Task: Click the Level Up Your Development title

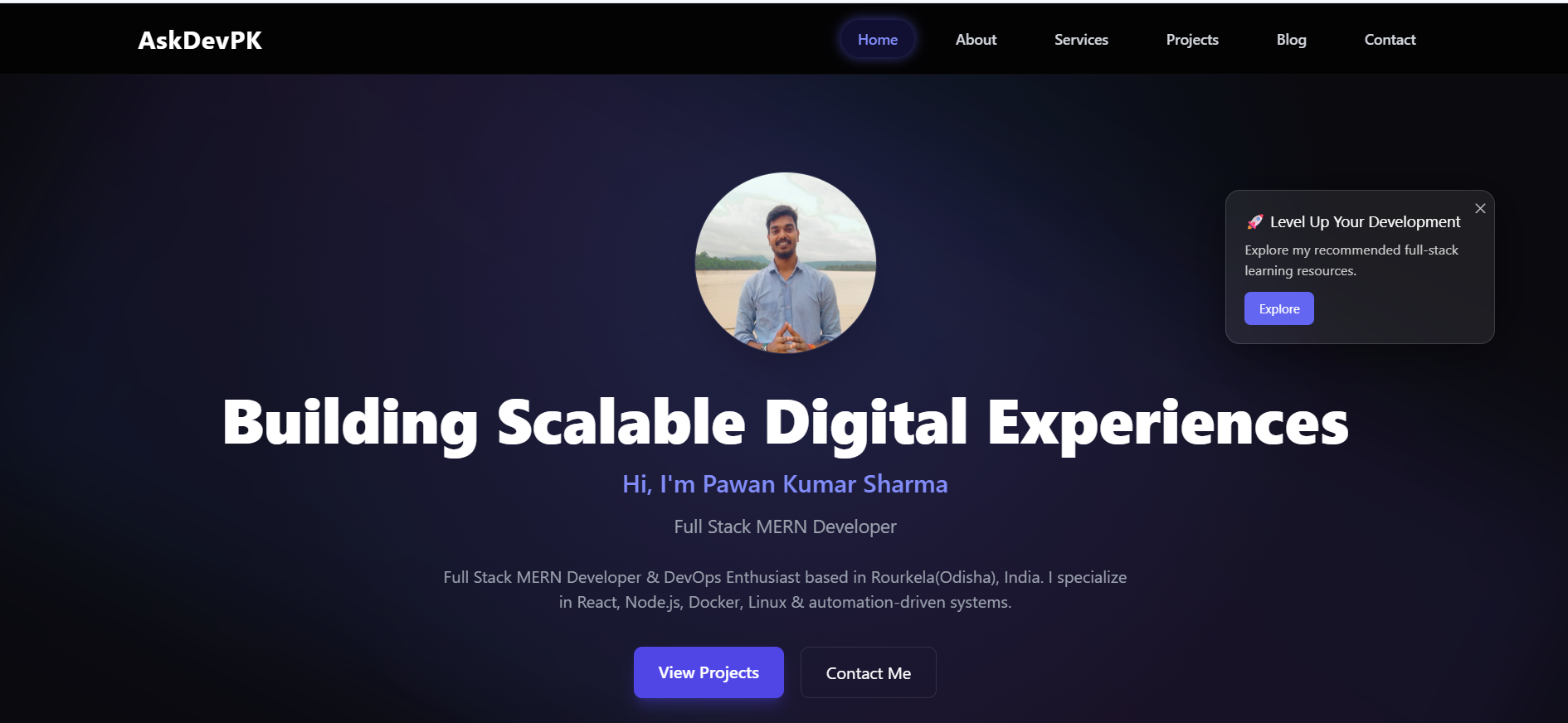Action: point(1365,221)
